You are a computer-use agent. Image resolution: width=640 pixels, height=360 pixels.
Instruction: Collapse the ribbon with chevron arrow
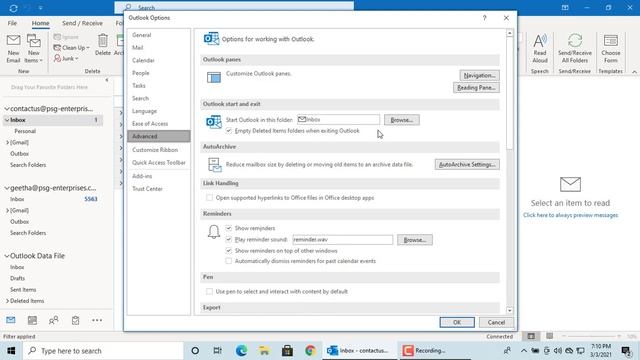click(x=634, y=72)
